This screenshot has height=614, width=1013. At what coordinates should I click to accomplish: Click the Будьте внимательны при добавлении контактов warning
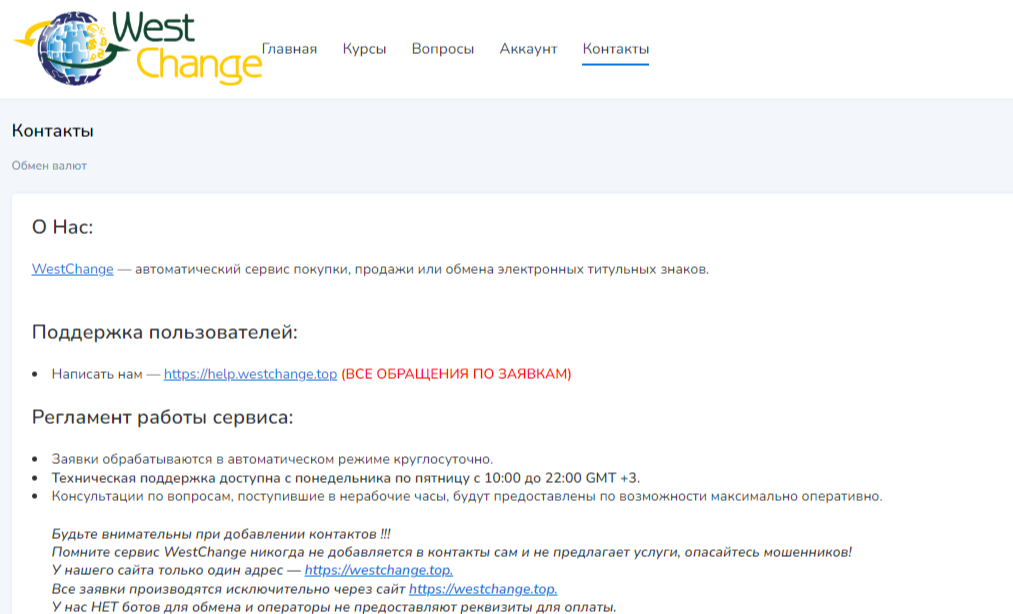(x=221, y=534)
